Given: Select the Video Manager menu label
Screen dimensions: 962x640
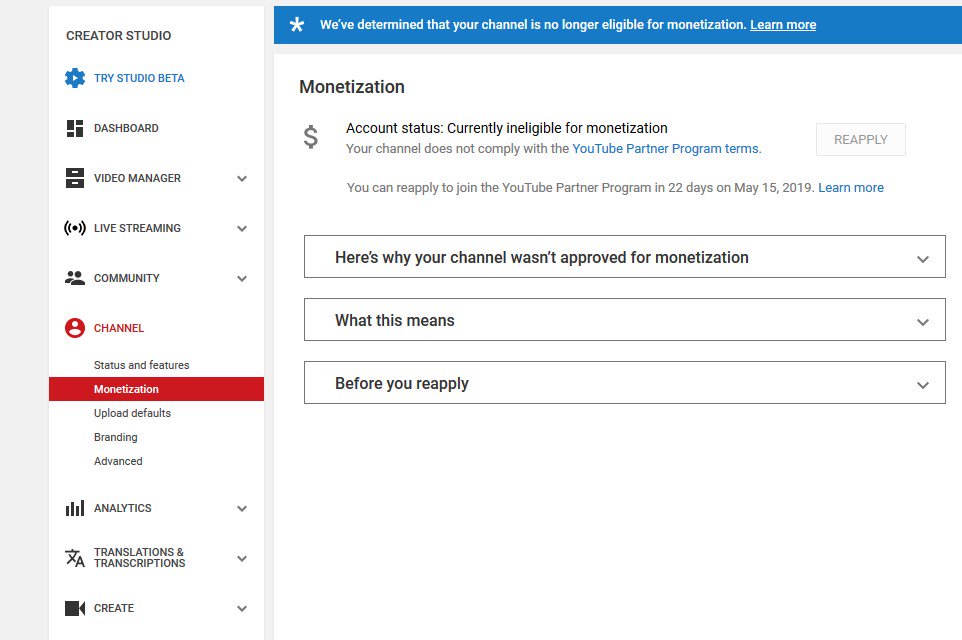Looking at the screenshot, I should click(x=137, y=178).
